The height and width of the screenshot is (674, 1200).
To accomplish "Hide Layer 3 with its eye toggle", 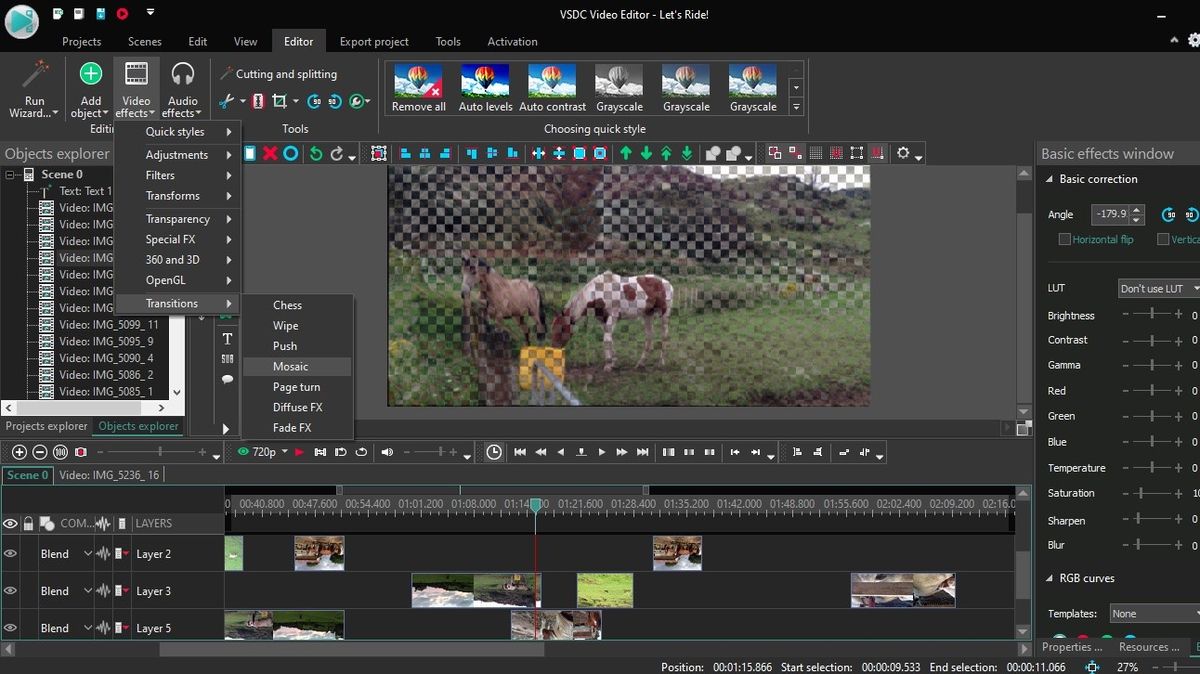I will pyautogui.click(x=10, y=591).
